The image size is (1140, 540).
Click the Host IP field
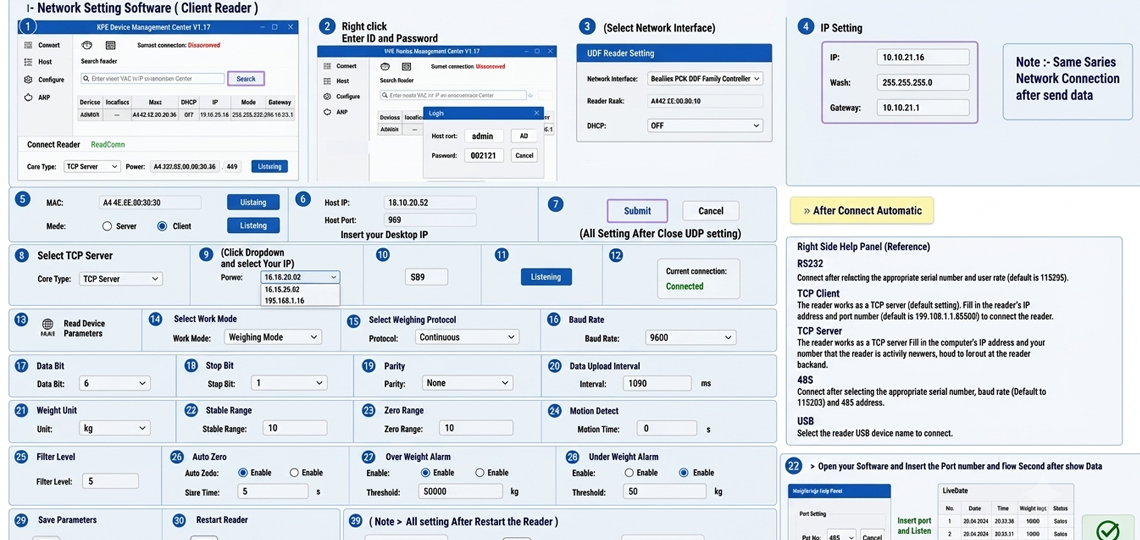point(430,202)
